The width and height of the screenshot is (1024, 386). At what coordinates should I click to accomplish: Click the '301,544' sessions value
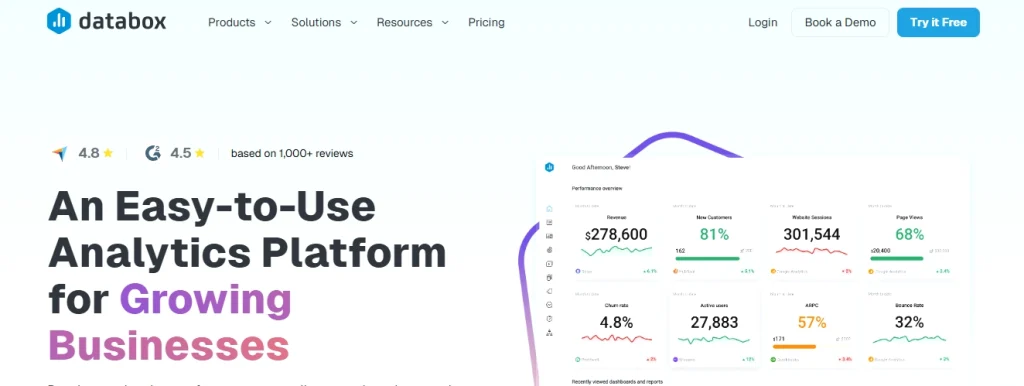point(811,234)
